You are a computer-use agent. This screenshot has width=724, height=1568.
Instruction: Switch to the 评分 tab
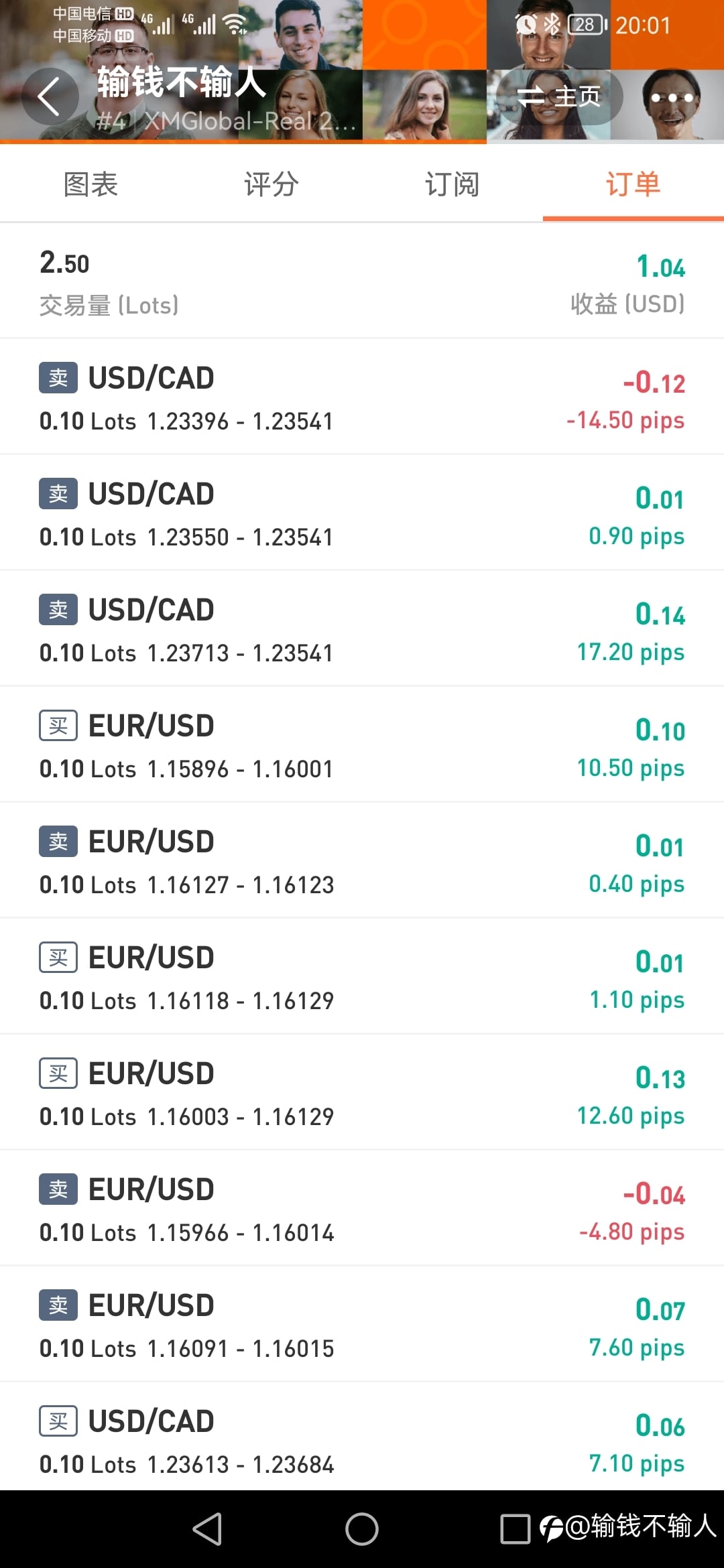[271, 184]
